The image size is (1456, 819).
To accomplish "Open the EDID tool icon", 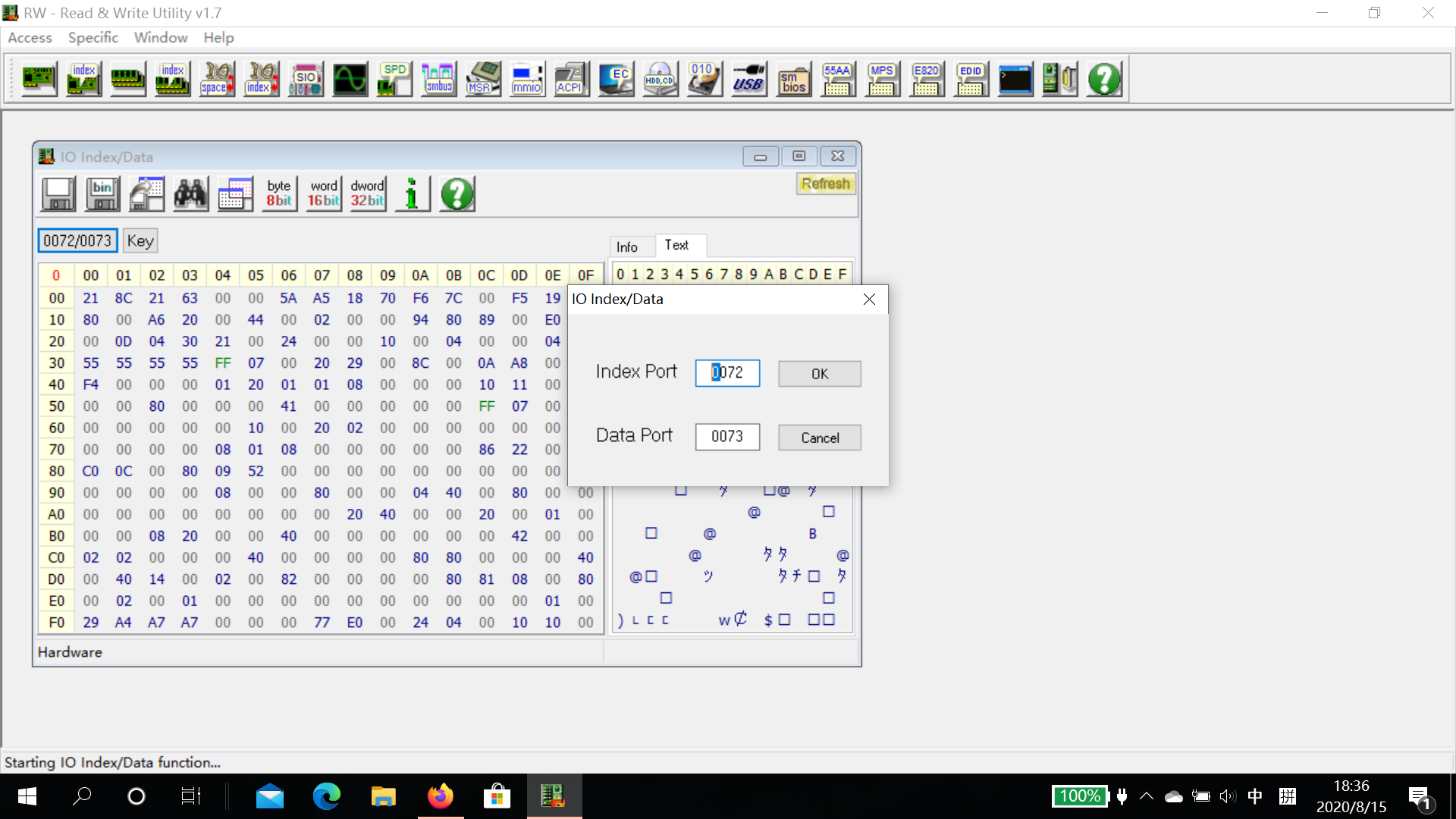I will point(971,79).
